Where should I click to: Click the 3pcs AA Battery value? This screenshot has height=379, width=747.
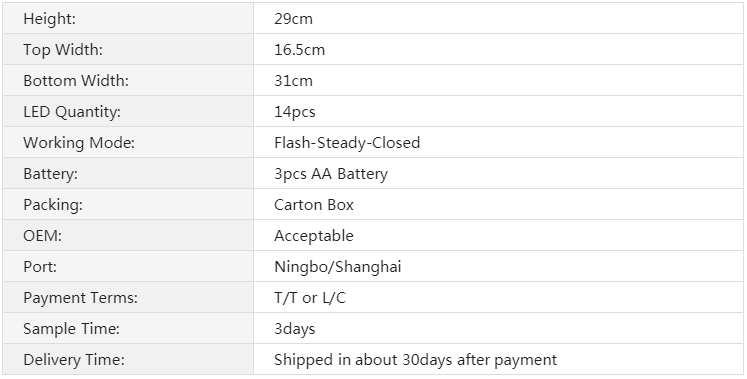[x=331, y=174]
